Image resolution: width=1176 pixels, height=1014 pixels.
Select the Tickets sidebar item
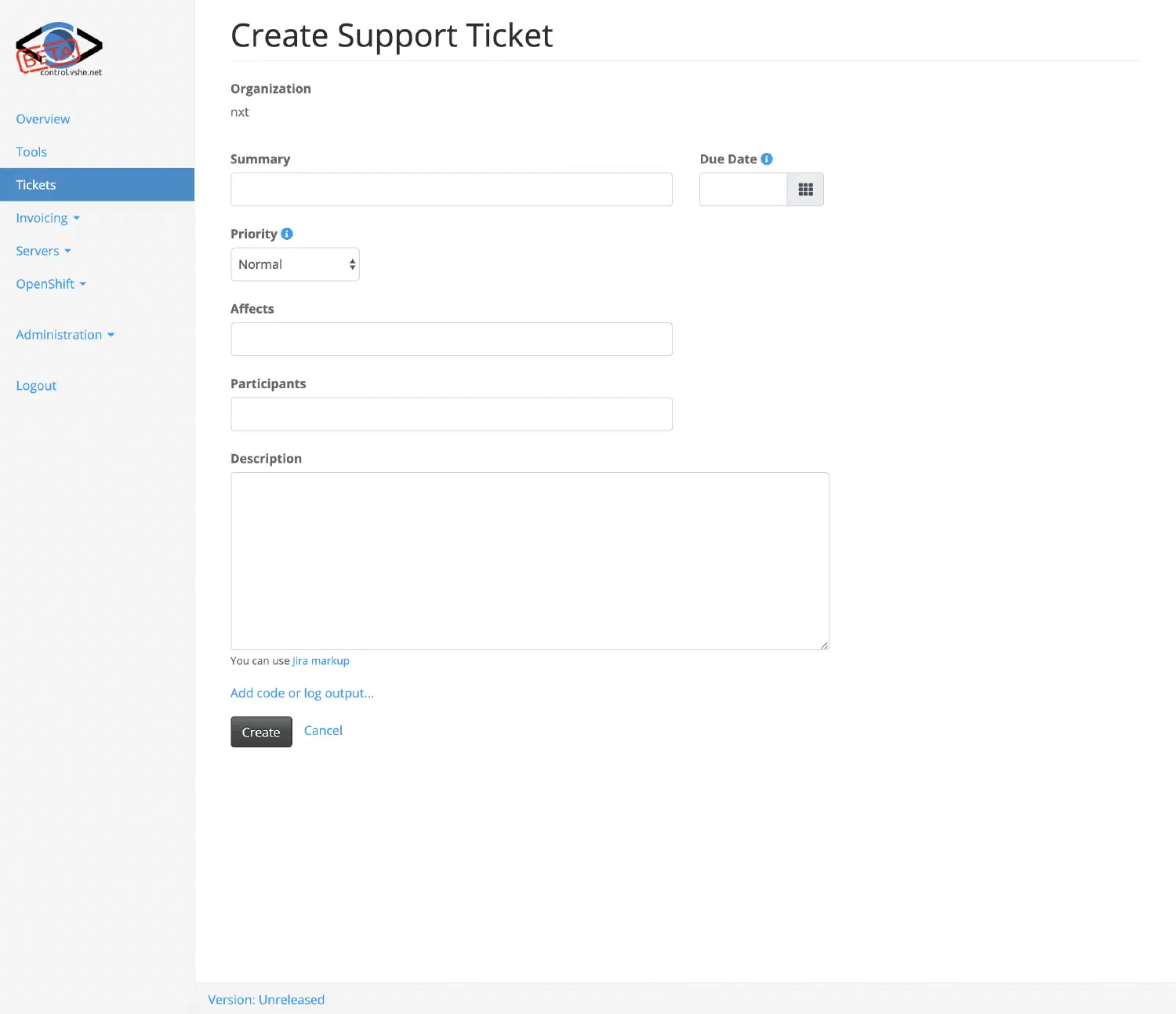(x=36, y=185)
